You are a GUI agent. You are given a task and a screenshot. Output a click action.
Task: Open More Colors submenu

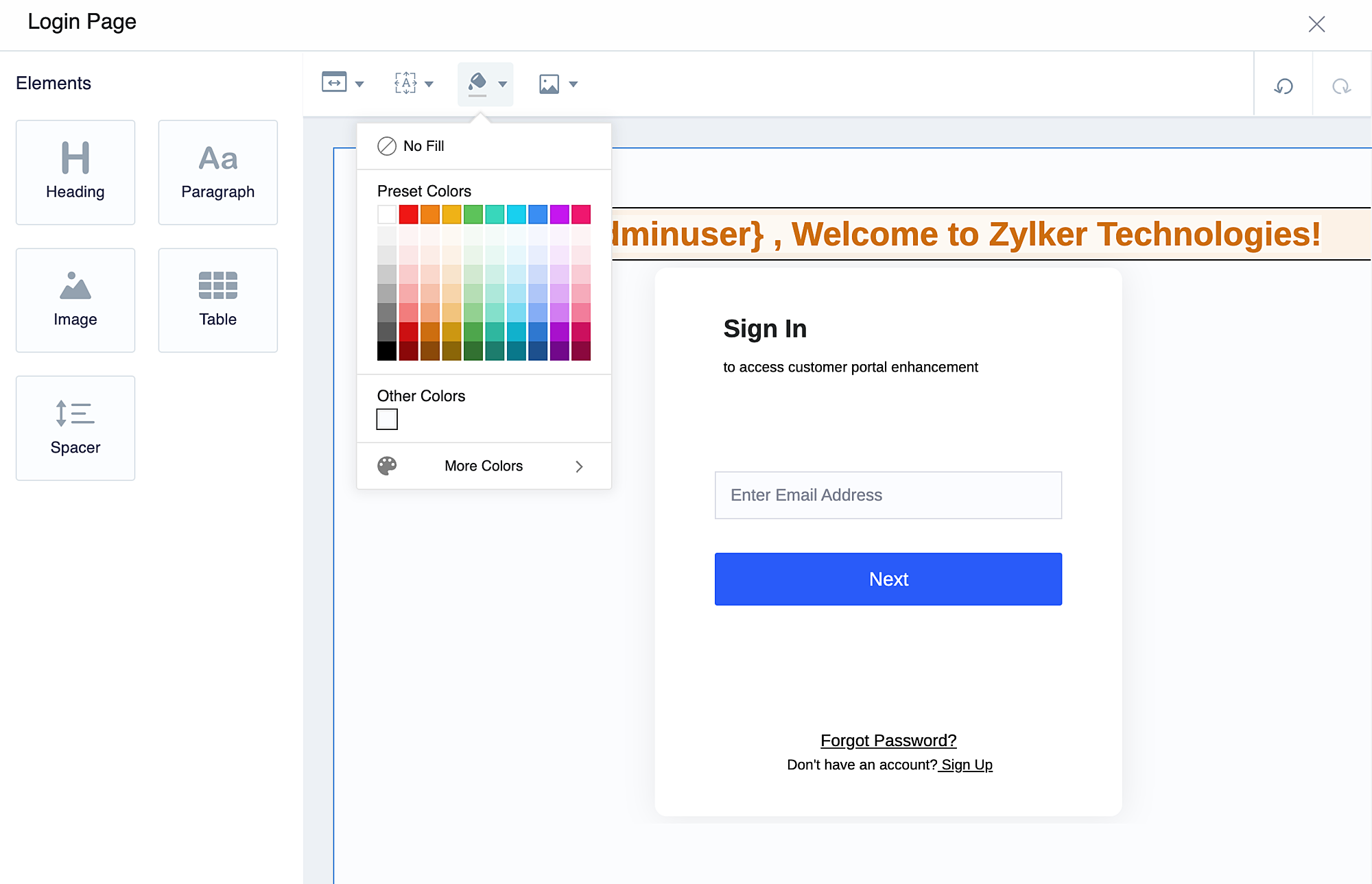(484, 466)
